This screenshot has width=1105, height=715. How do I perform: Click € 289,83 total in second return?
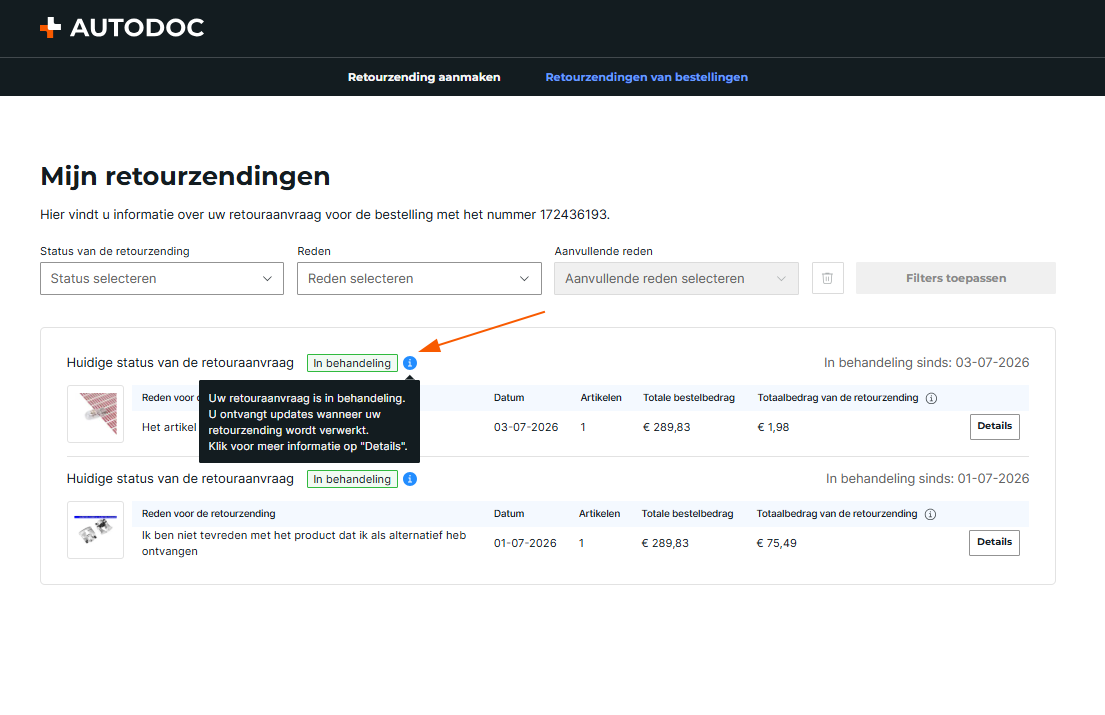point(665,543)
